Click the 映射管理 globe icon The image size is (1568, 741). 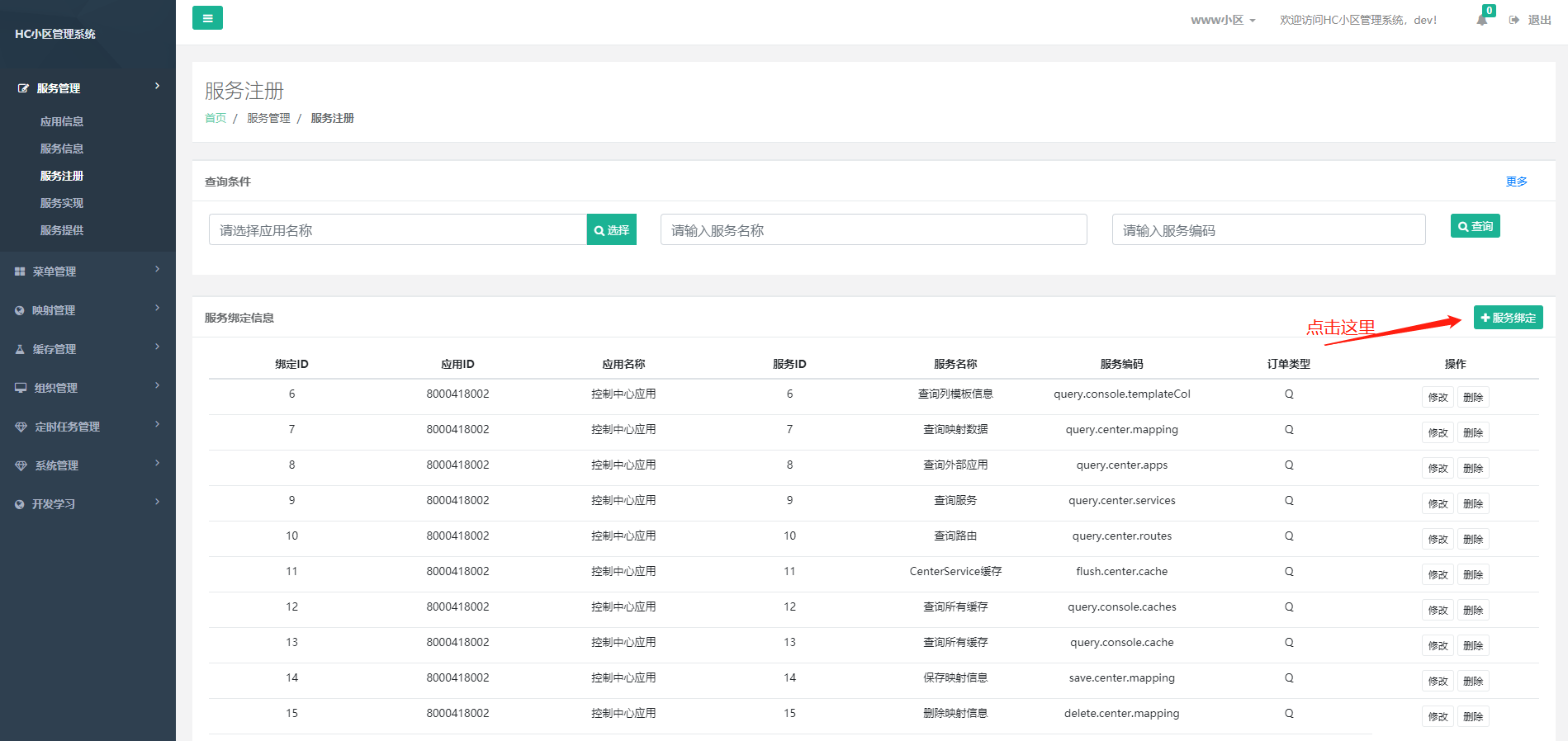(x=20, y=310)
